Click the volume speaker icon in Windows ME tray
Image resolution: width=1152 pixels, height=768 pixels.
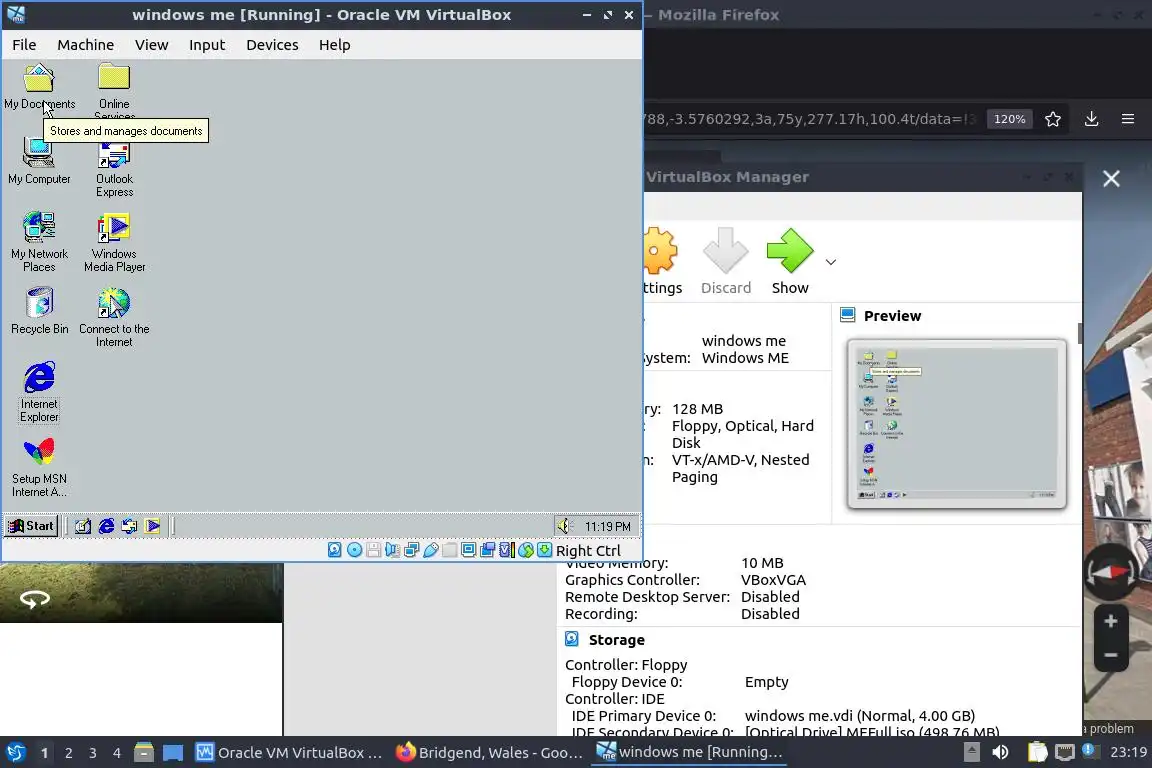coord(564,526)
